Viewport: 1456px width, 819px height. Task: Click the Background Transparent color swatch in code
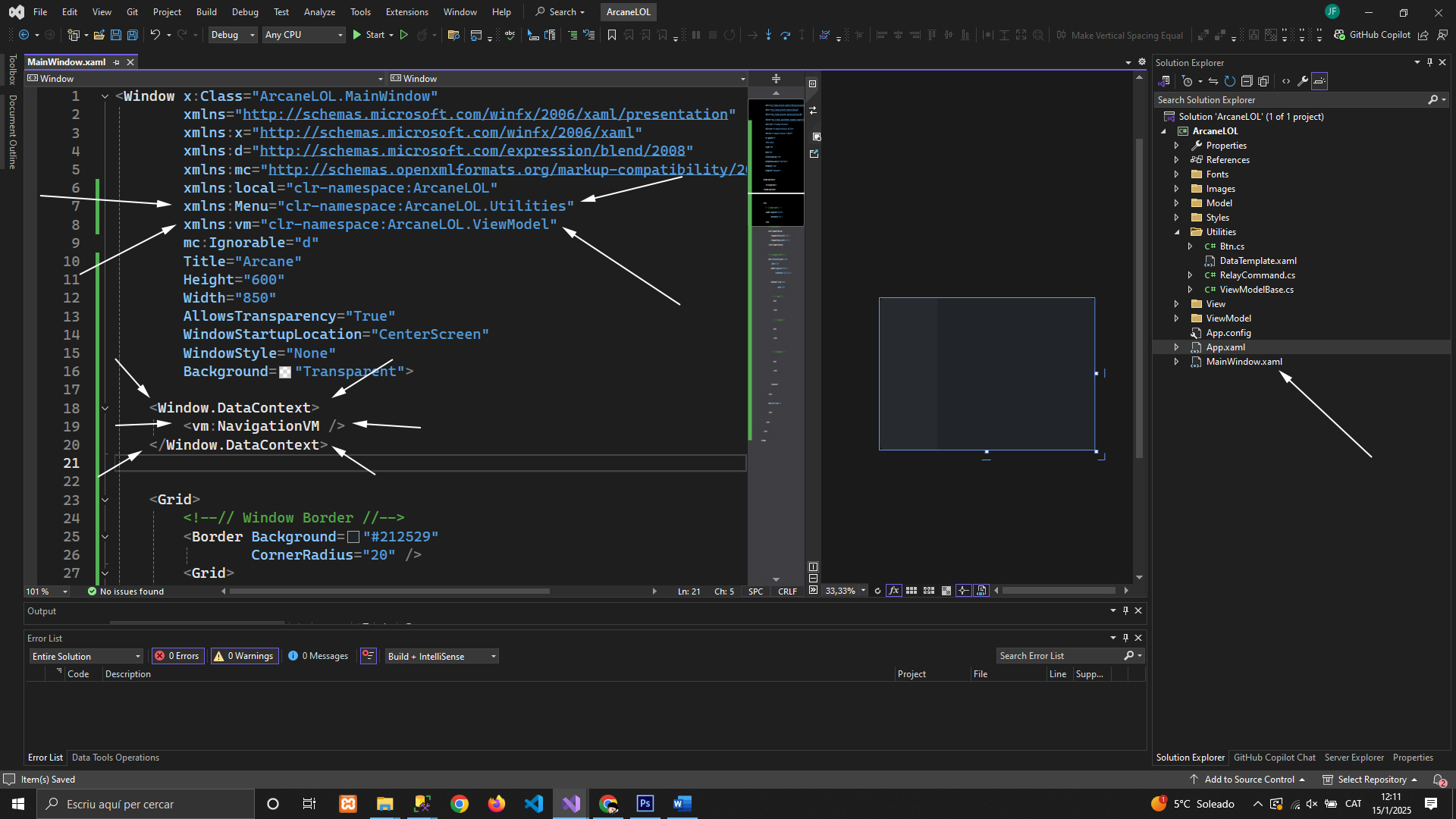click(285, 372)
